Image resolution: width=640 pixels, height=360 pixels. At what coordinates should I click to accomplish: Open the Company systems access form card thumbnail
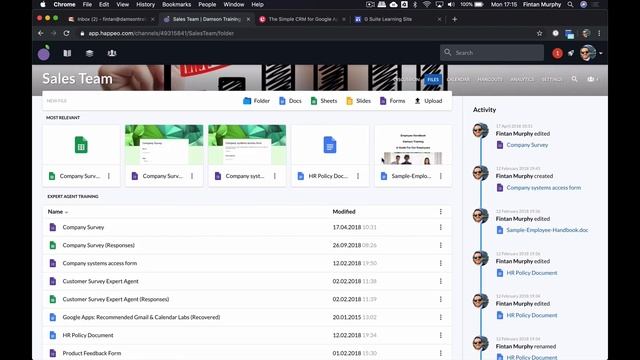[x=247, y=145]
